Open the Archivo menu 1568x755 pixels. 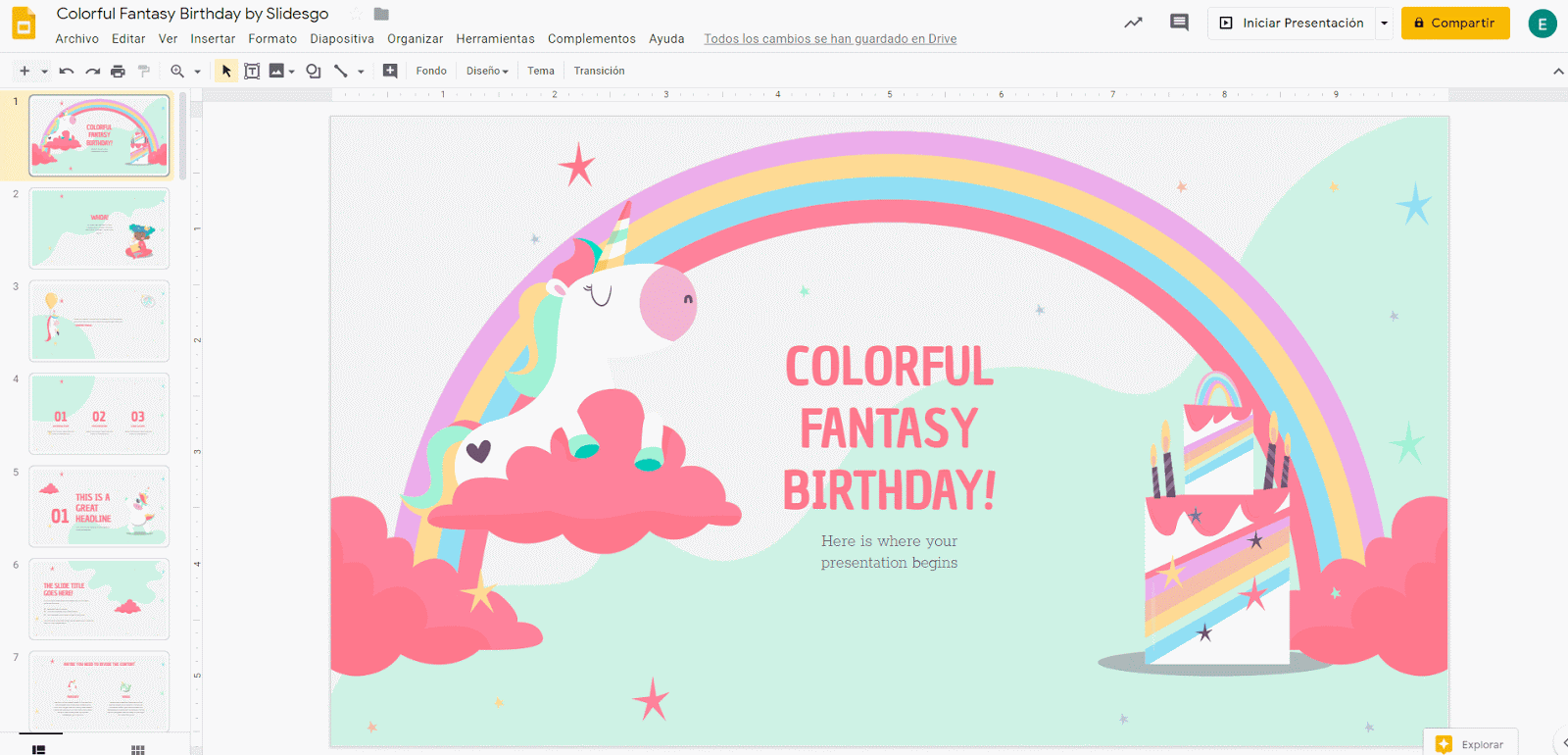point(76,39)
